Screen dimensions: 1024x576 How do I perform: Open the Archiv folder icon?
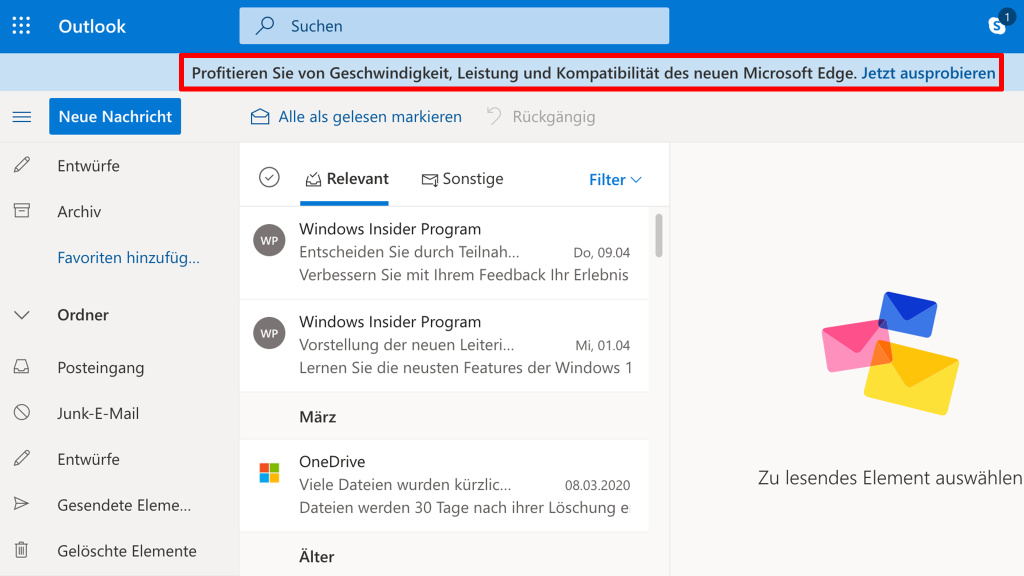22,211
